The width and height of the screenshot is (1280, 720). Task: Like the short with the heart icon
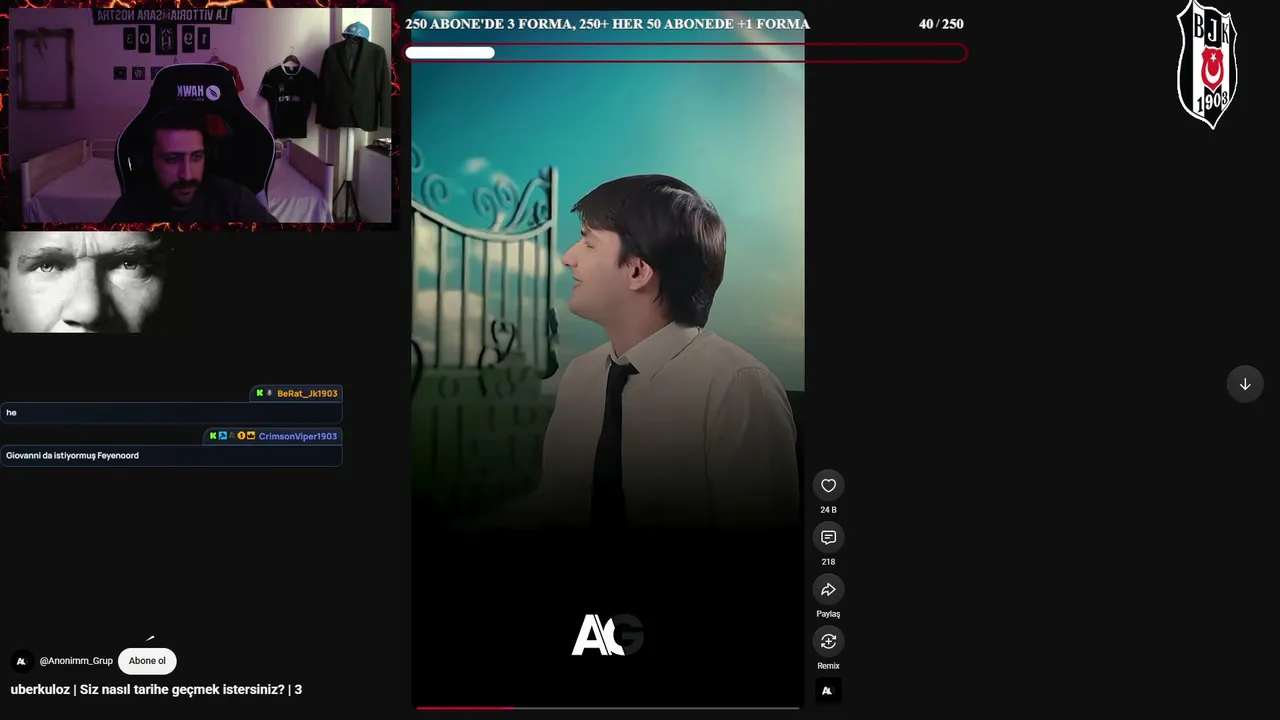(x=828, y=486)
